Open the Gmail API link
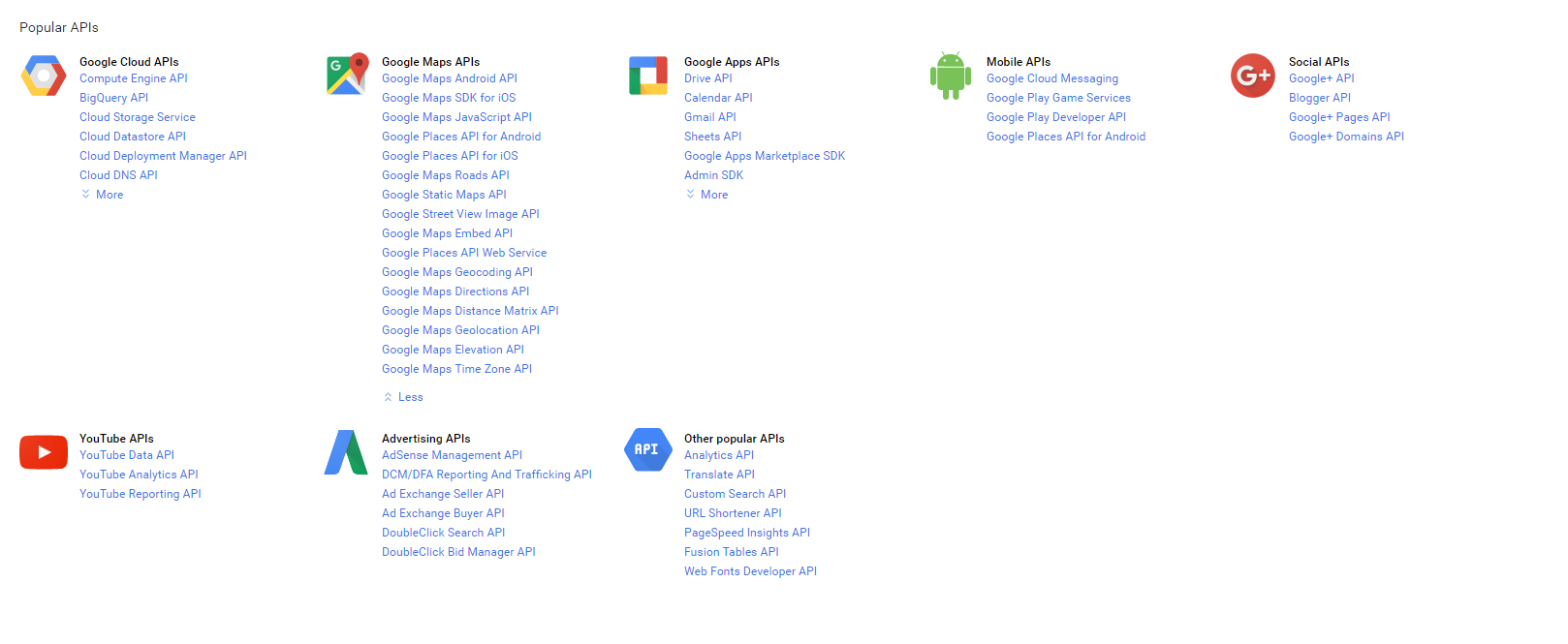 click(710, 117)
